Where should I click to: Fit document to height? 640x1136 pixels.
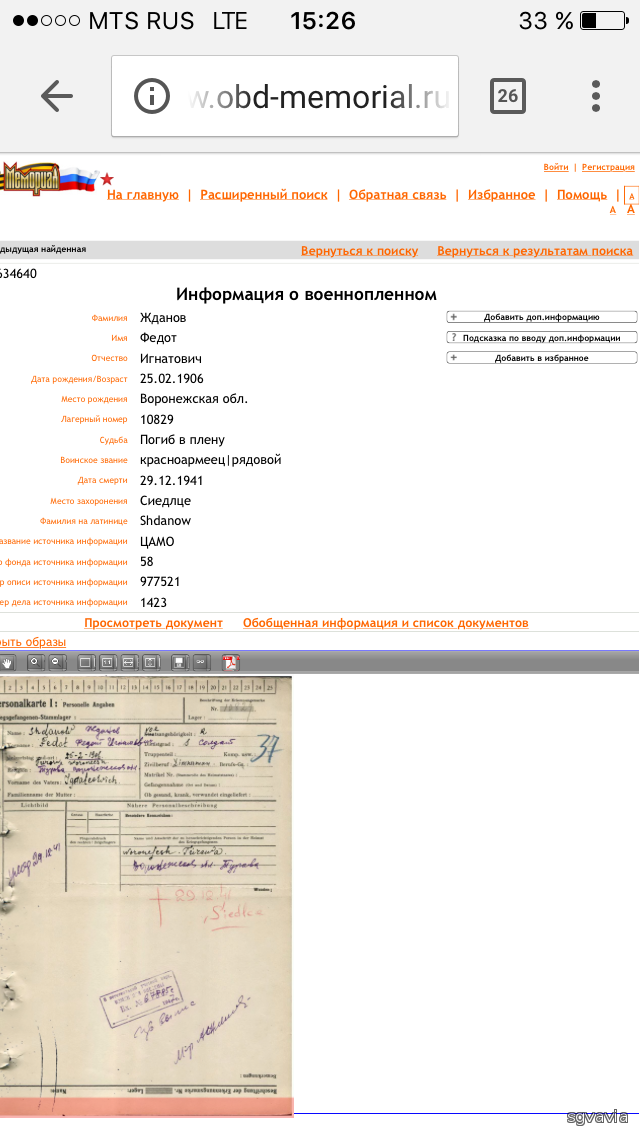(x=150, y=662)
